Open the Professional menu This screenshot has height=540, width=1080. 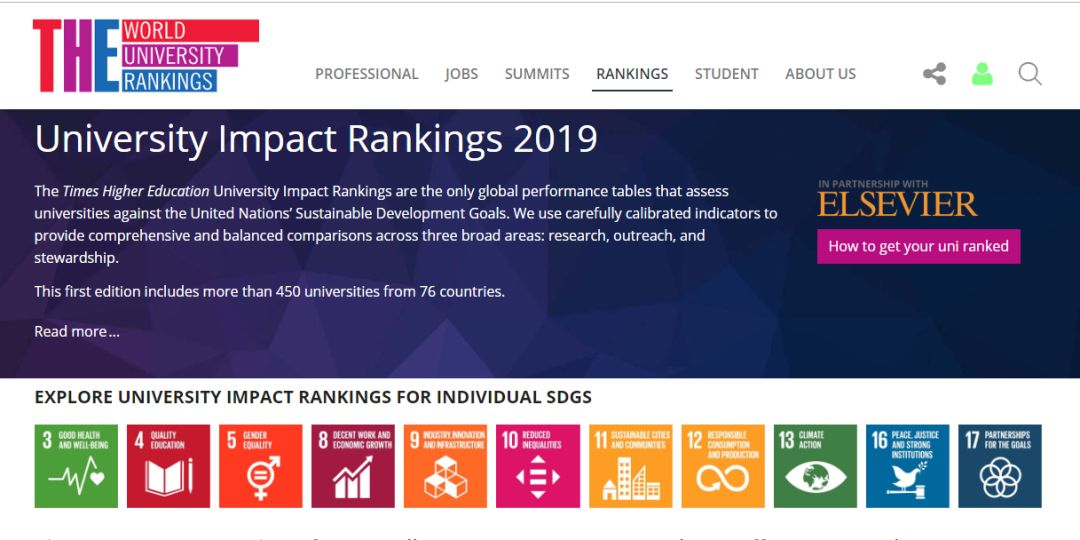pos(367,74)
